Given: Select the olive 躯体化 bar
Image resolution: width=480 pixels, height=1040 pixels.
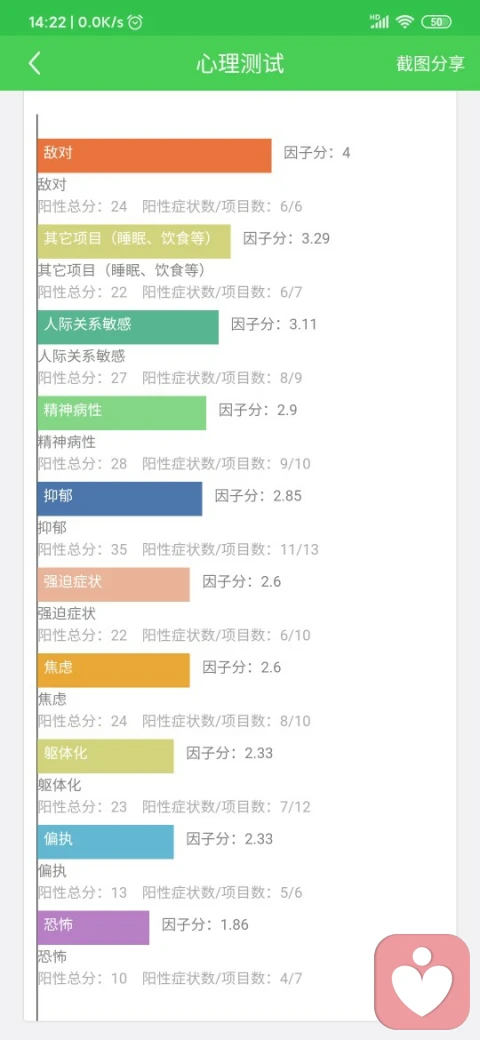Looking at the screenshot, I should (105, 756).
